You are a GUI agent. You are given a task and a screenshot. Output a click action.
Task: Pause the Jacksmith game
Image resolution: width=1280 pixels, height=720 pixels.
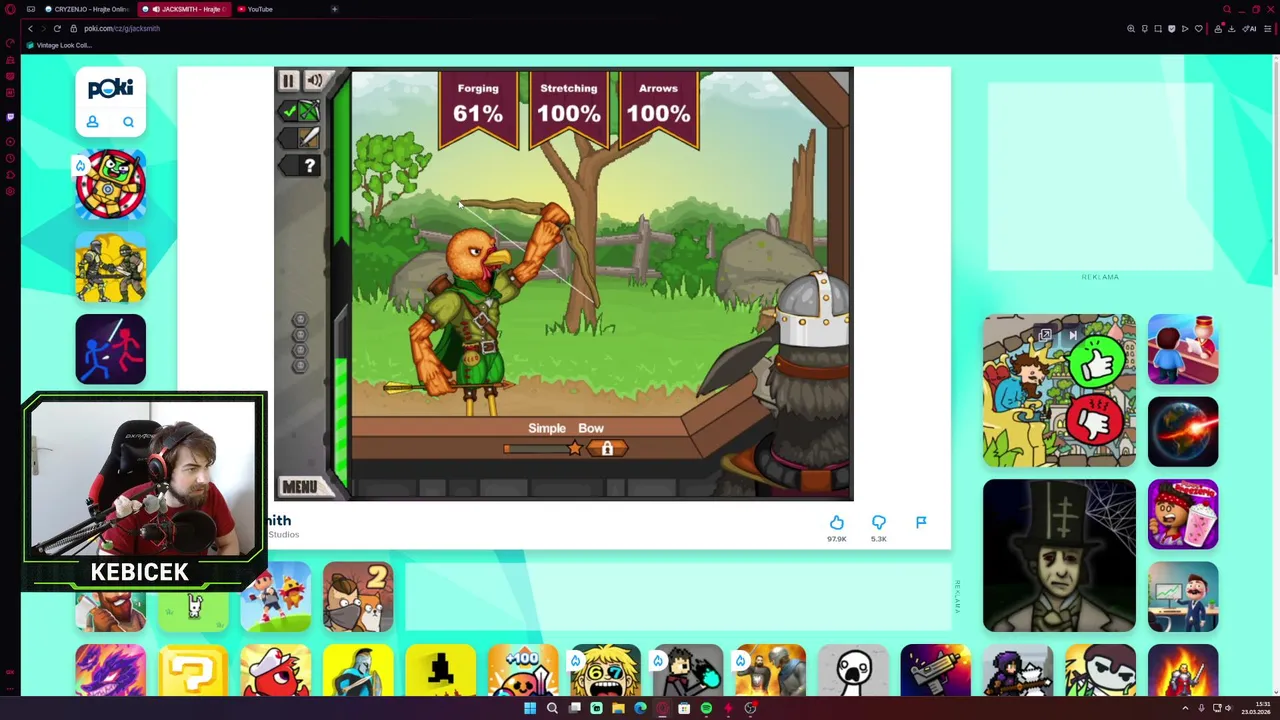[x=288, y=81]
